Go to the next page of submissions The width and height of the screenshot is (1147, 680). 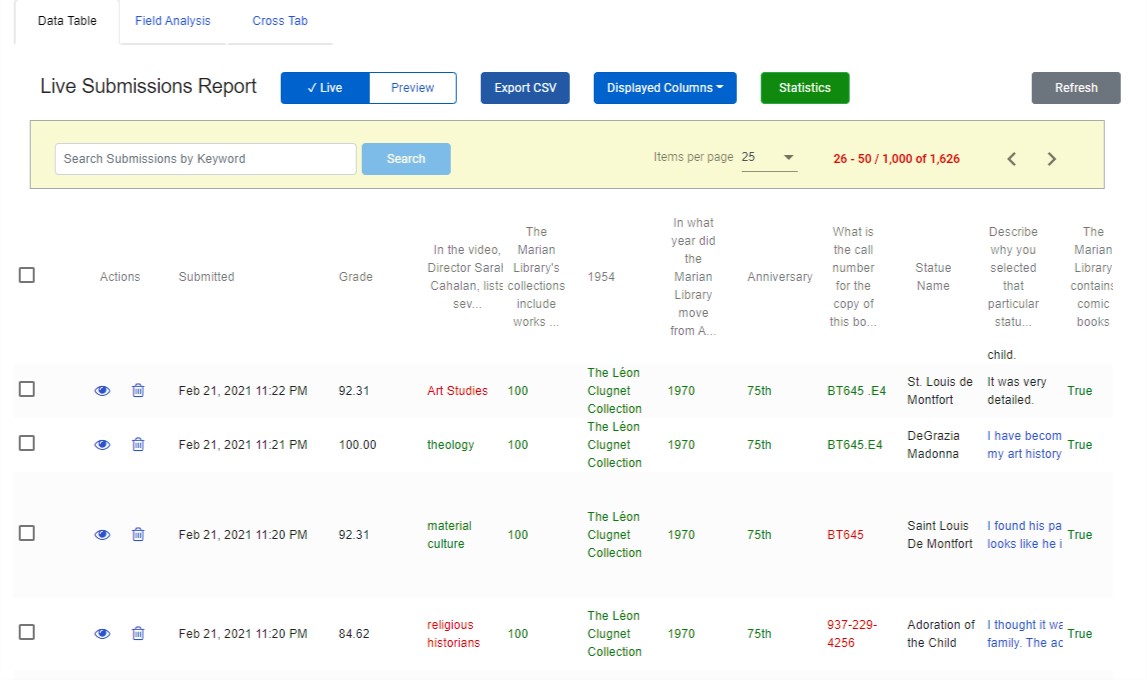click(1051, 158)
